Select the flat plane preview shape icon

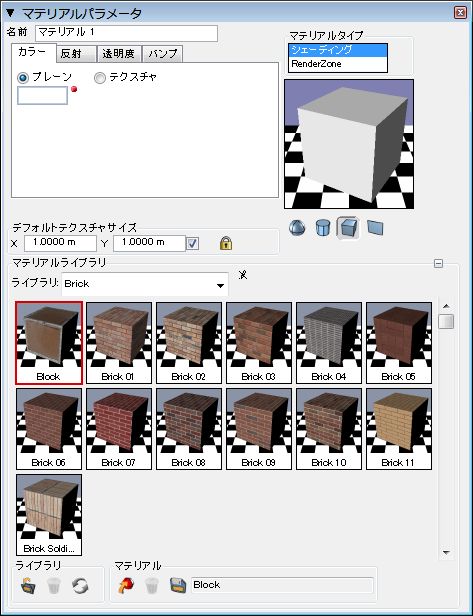[x=375, y=227]
